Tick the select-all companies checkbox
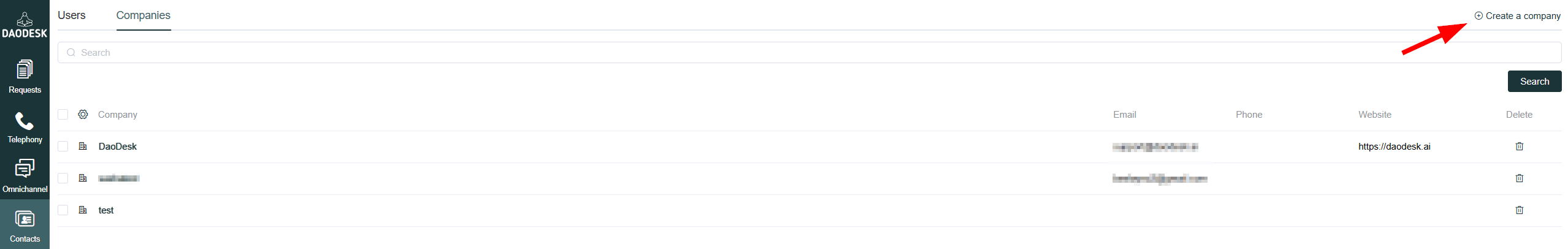This screenshot has width=1568, height=249. tap(63, 114)
